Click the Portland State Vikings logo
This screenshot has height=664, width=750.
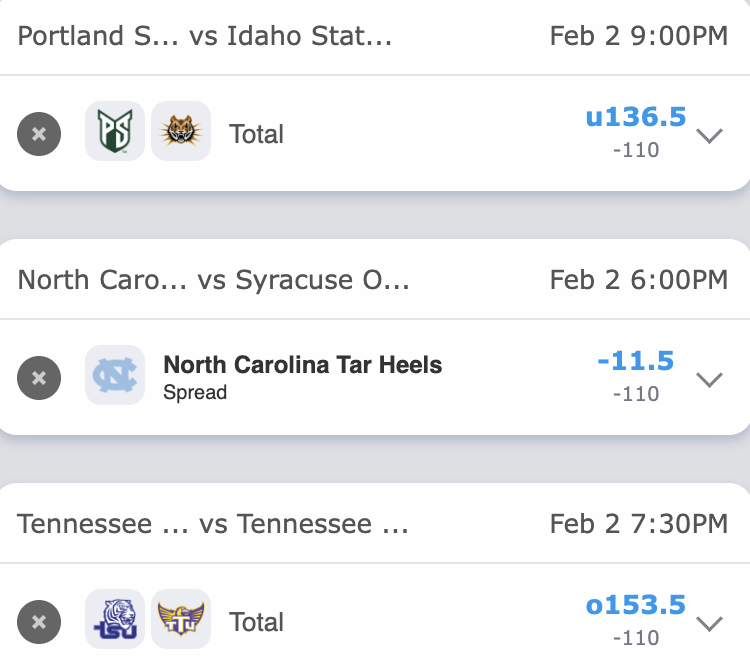point(115,132)
